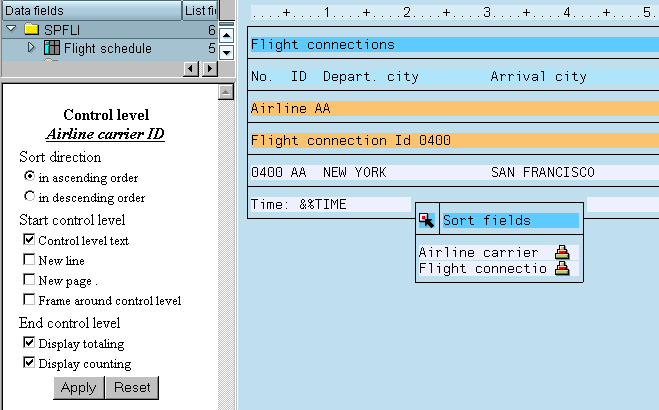Enable the New line checkbox
This screenshot has height=410, width=659.
pyautogui.click(x=29, y=260)
